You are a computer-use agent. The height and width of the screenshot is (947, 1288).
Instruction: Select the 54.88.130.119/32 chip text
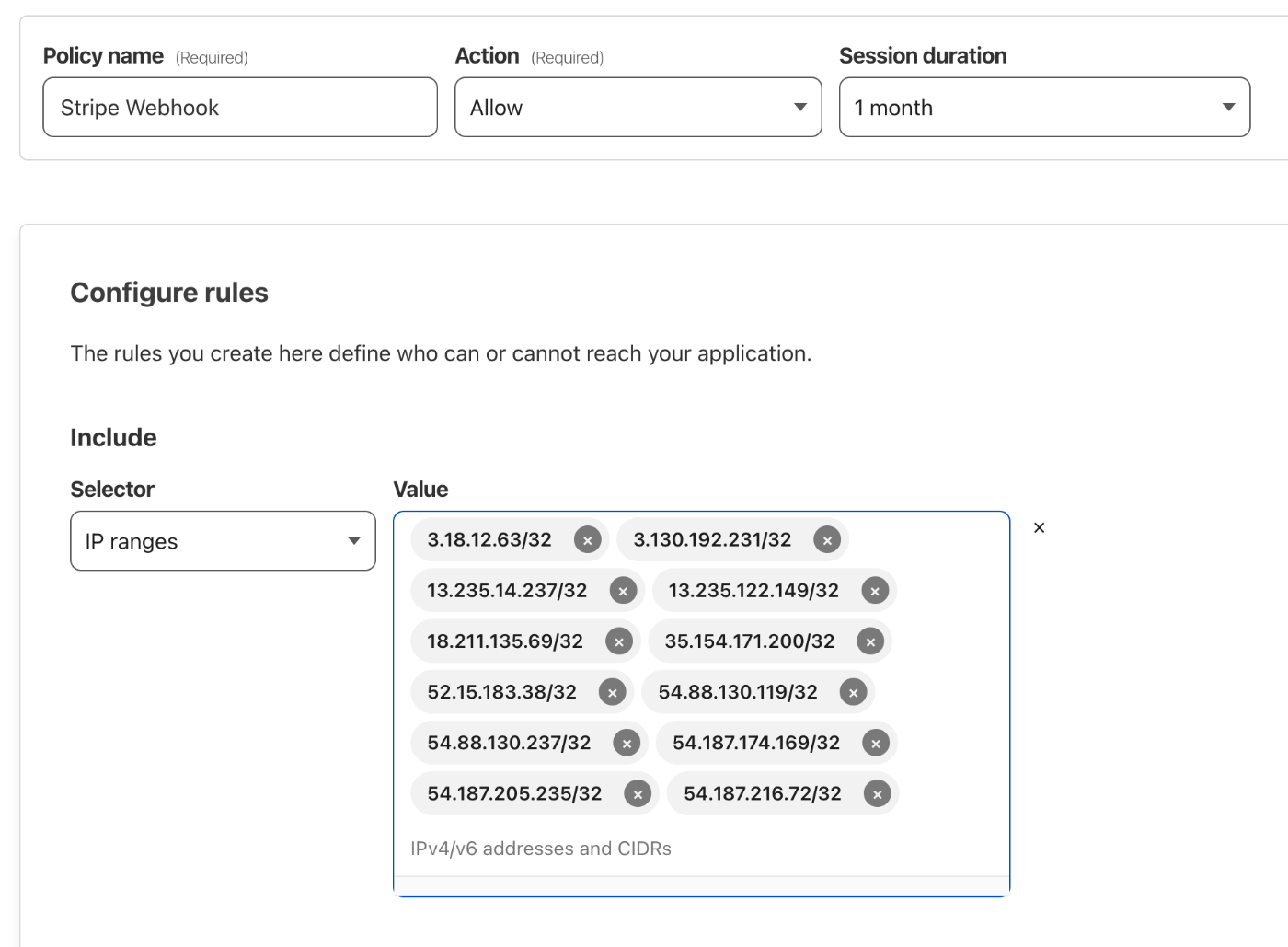pos(738,691)
